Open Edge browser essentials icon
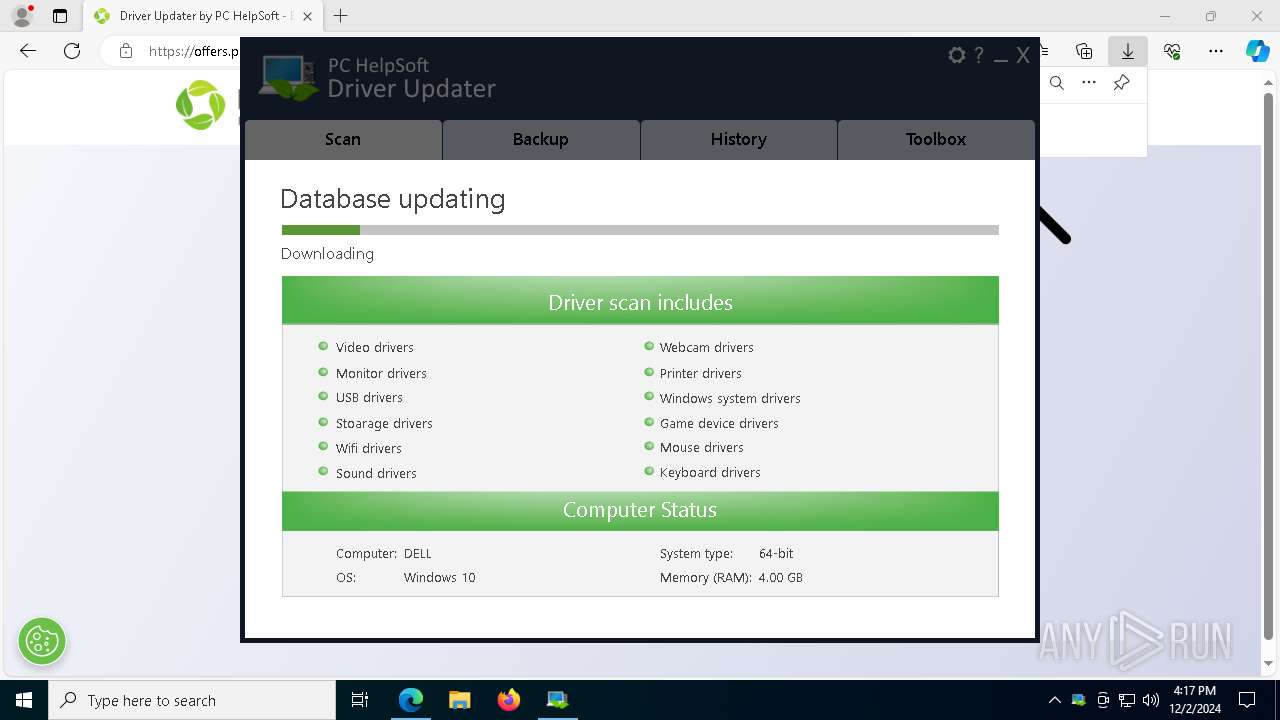This screenshot has width=1280, height=720. 1172,51
